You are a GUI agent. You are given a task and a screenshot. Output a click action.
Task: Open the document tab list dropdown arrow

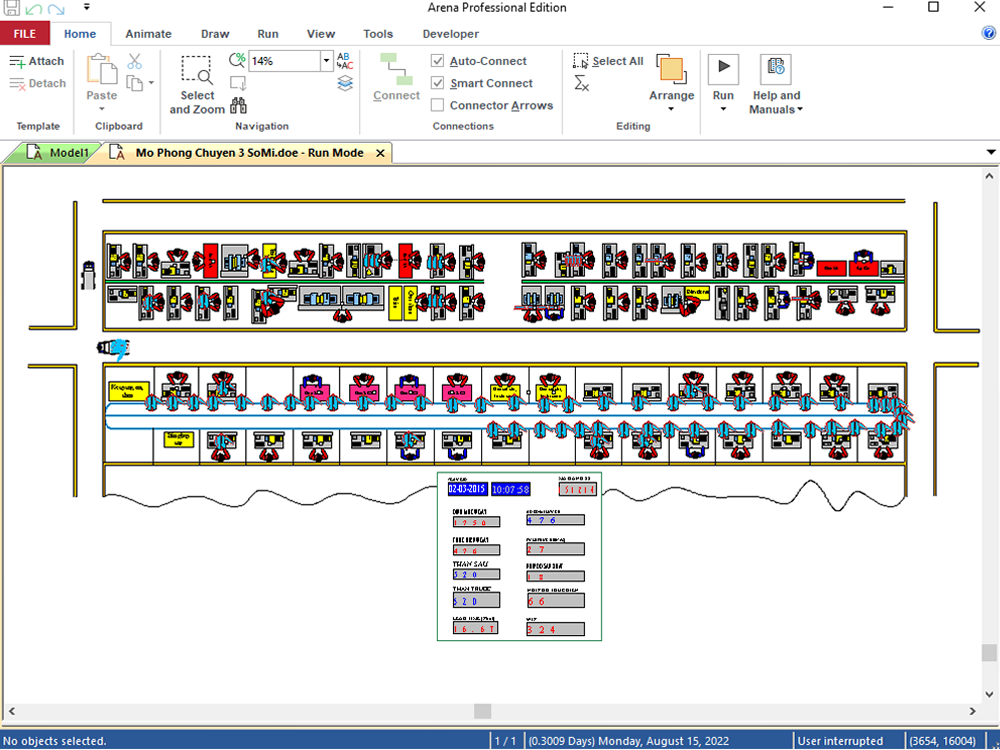pyautogui.click(x=991, y=153)
